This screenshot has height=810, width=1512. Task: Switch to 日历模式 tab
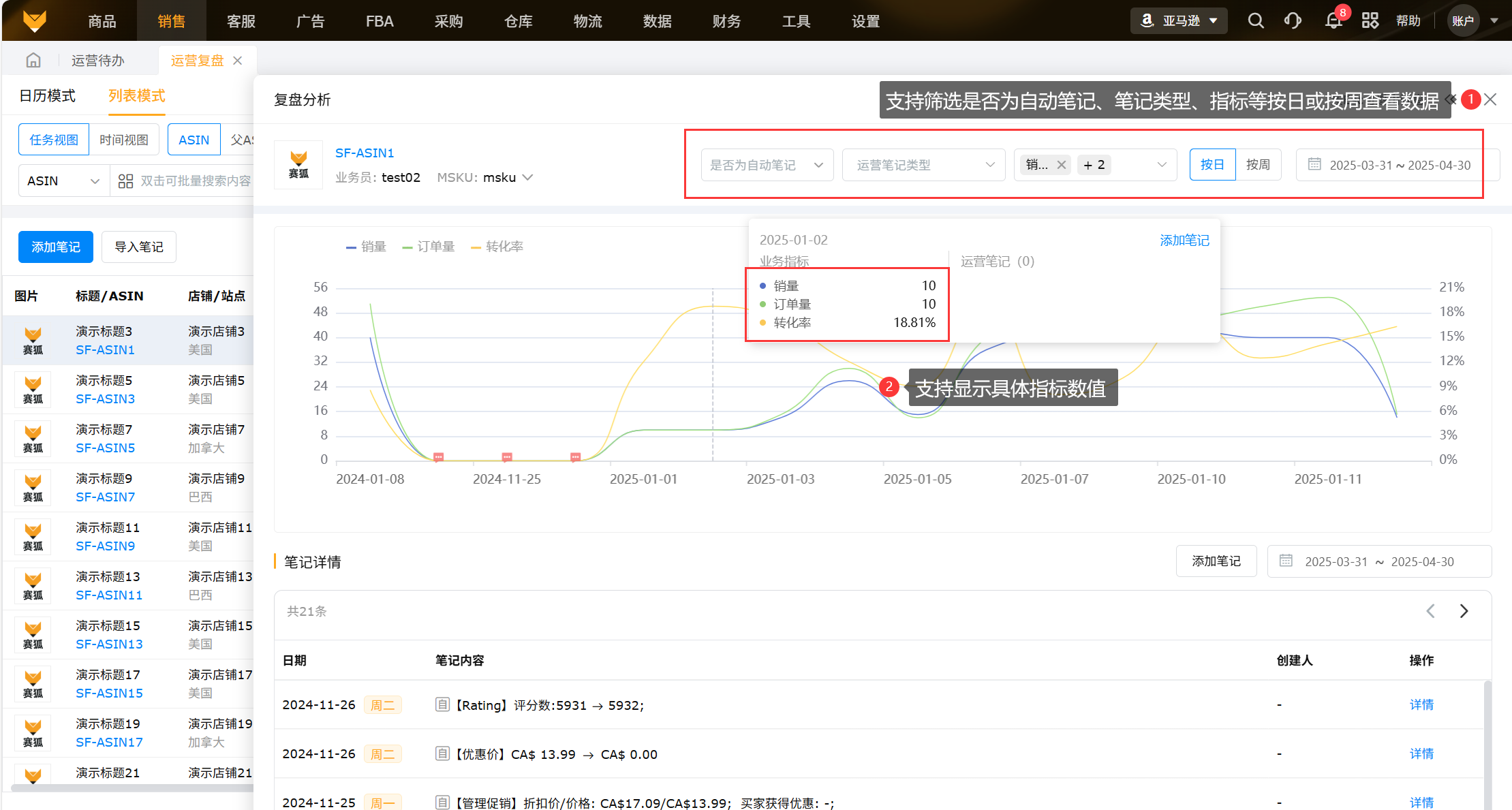pyautogui.click(x=47, y=96)
